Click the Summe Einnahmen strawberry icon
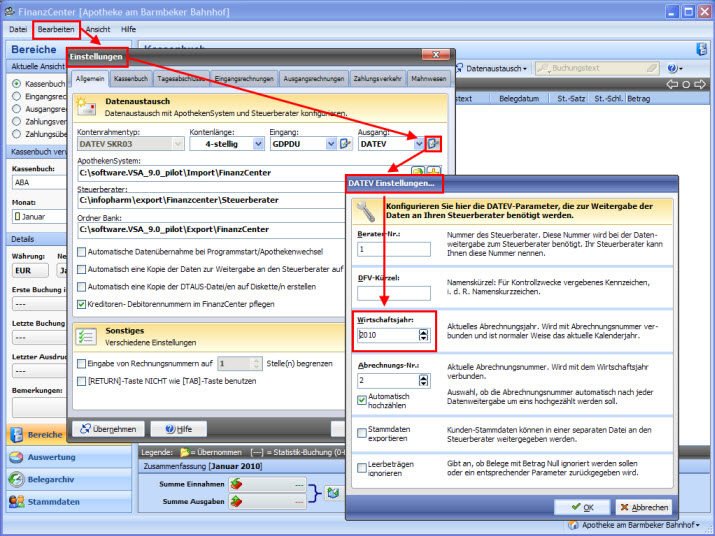 [x=238, y=485]
